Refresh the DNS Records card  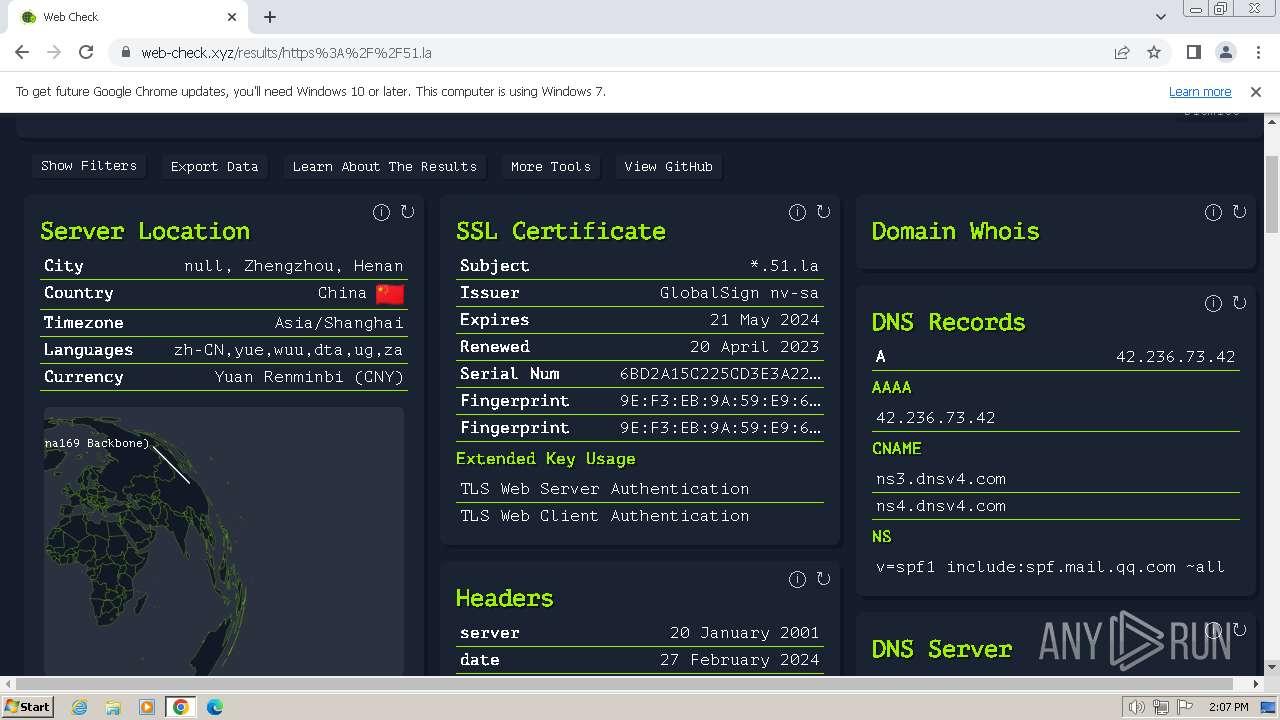point(1239,303)
